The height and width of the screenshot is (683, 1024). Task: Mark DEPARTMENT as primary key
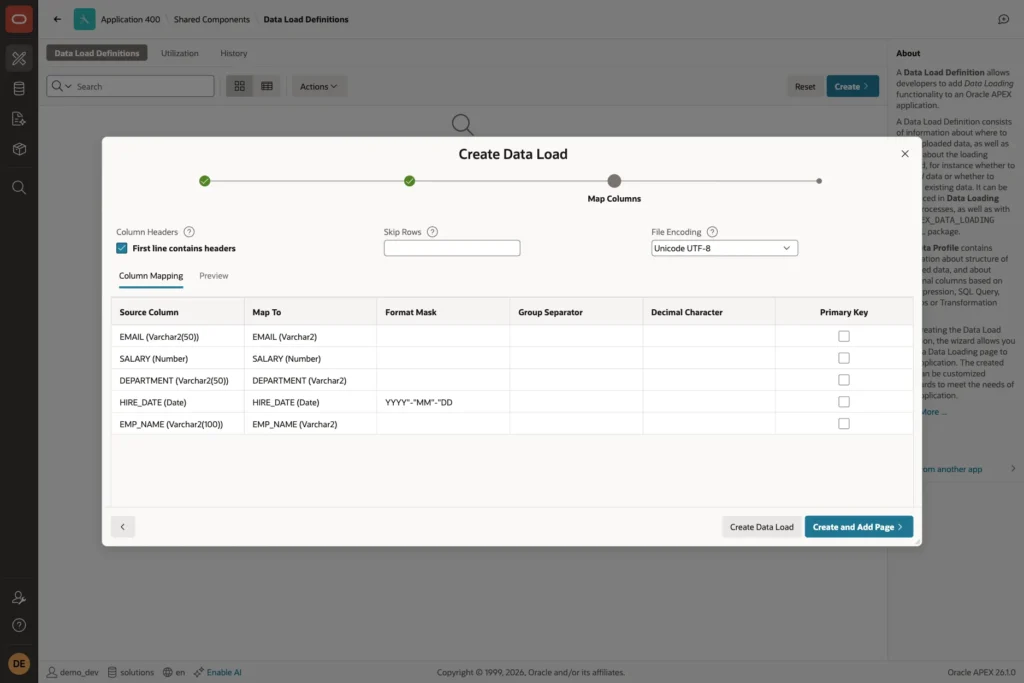[844, 380]
